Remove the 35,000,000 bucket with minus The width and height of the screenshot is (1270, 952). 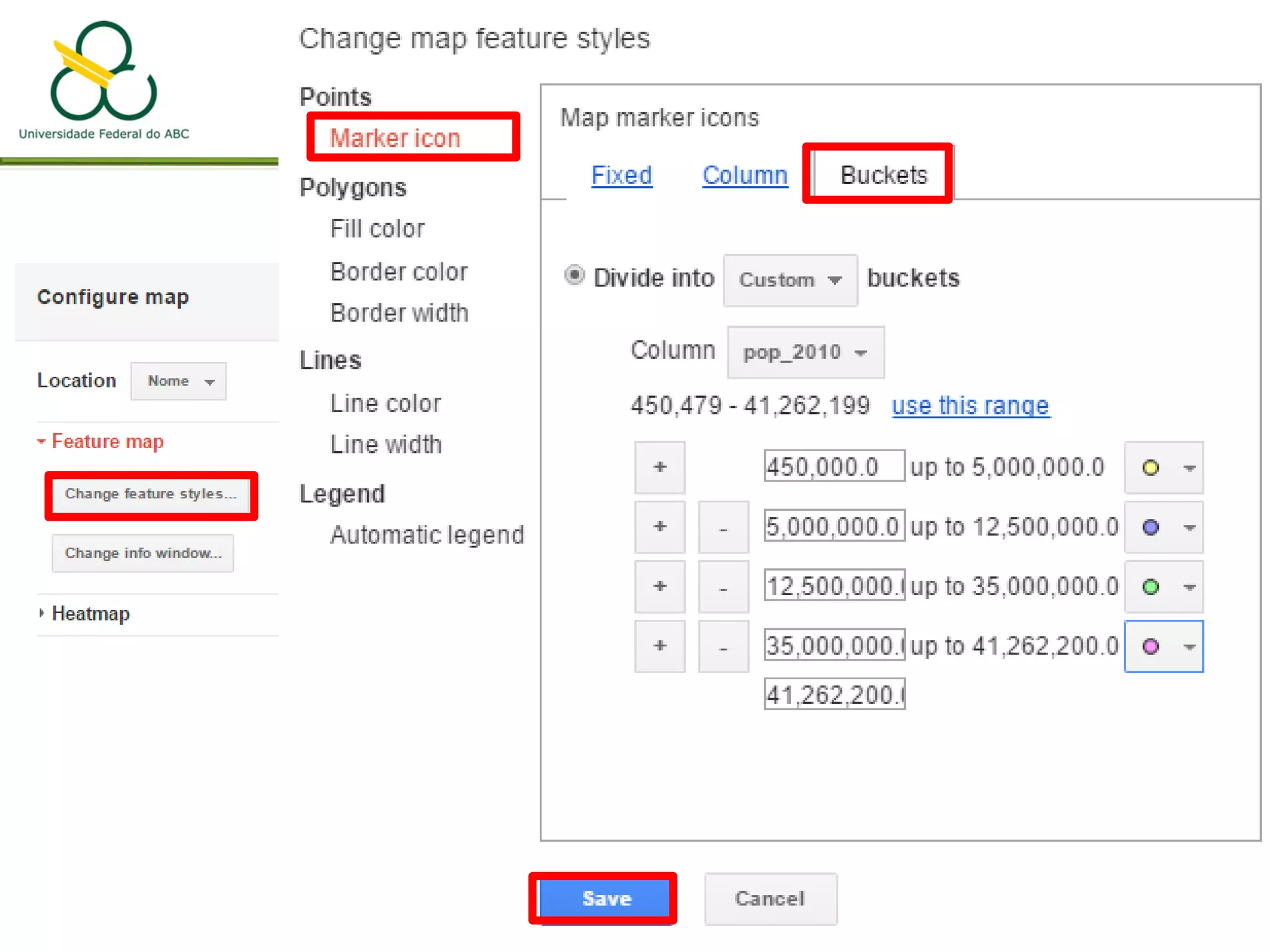coord(723,646)
